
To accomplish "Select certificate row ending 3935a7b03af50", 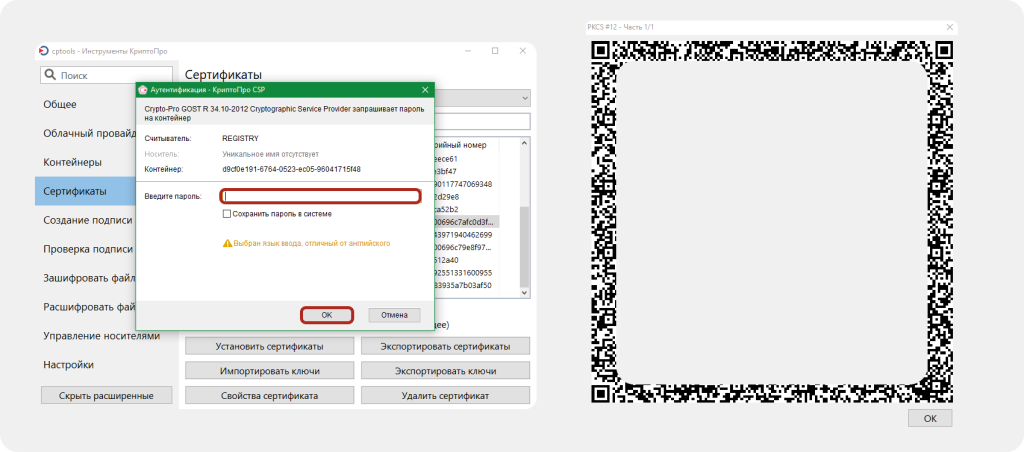I will (466, 285).
